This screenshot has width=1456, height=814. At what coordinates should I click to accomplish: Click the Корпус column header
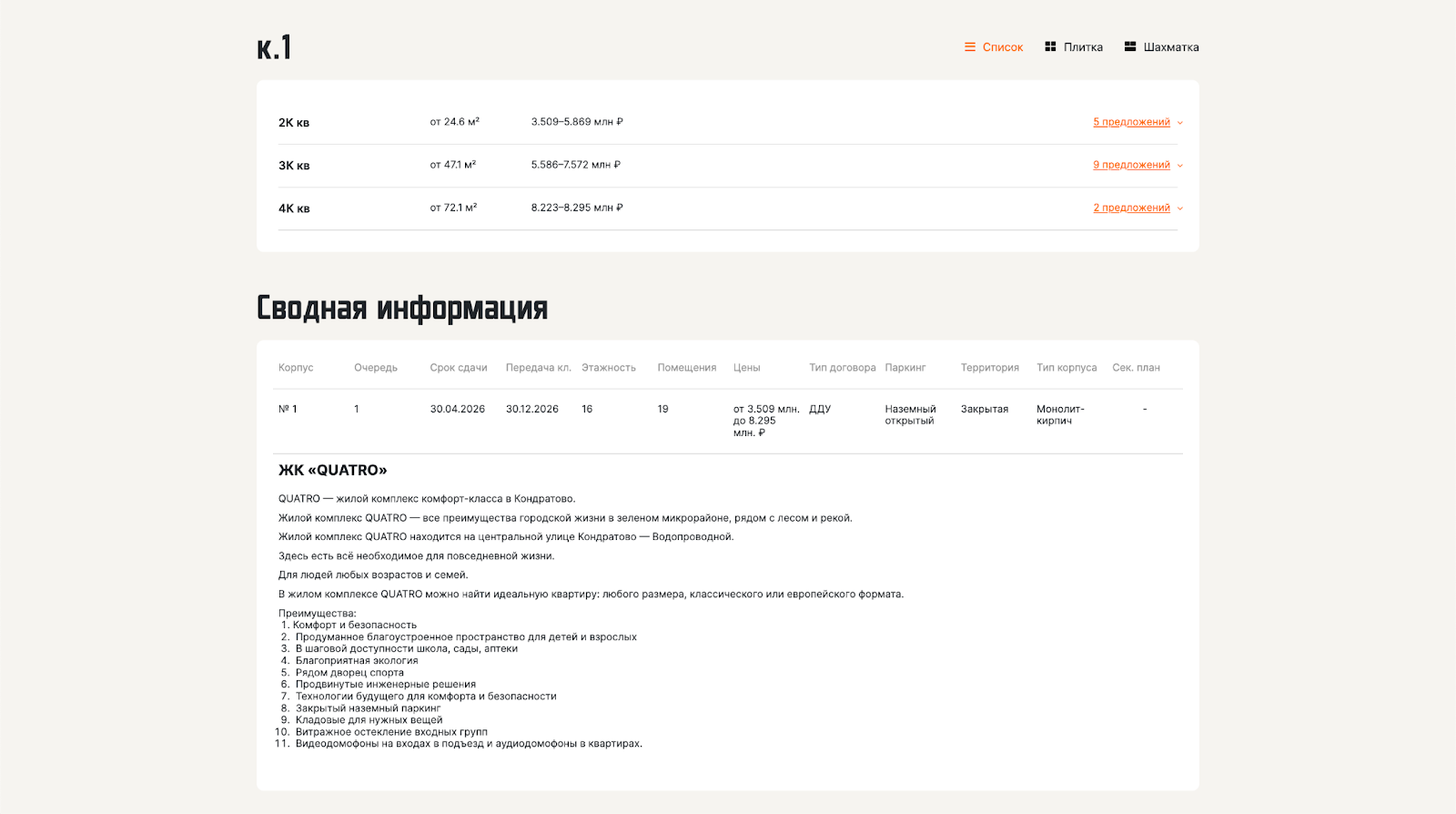(296, 368)
